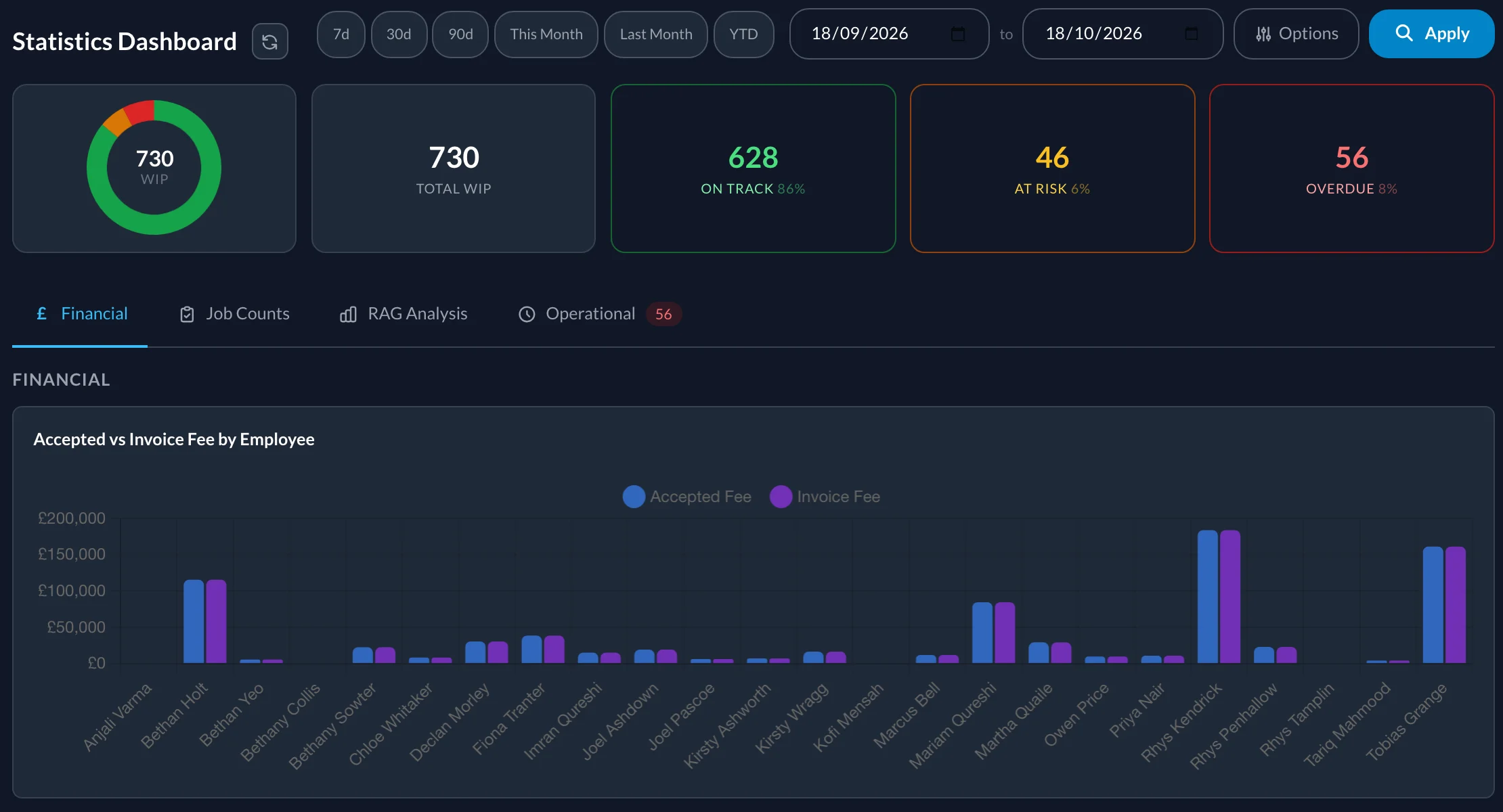Click the clipboard icon on Job Counts tab

[x=187, y=314]
